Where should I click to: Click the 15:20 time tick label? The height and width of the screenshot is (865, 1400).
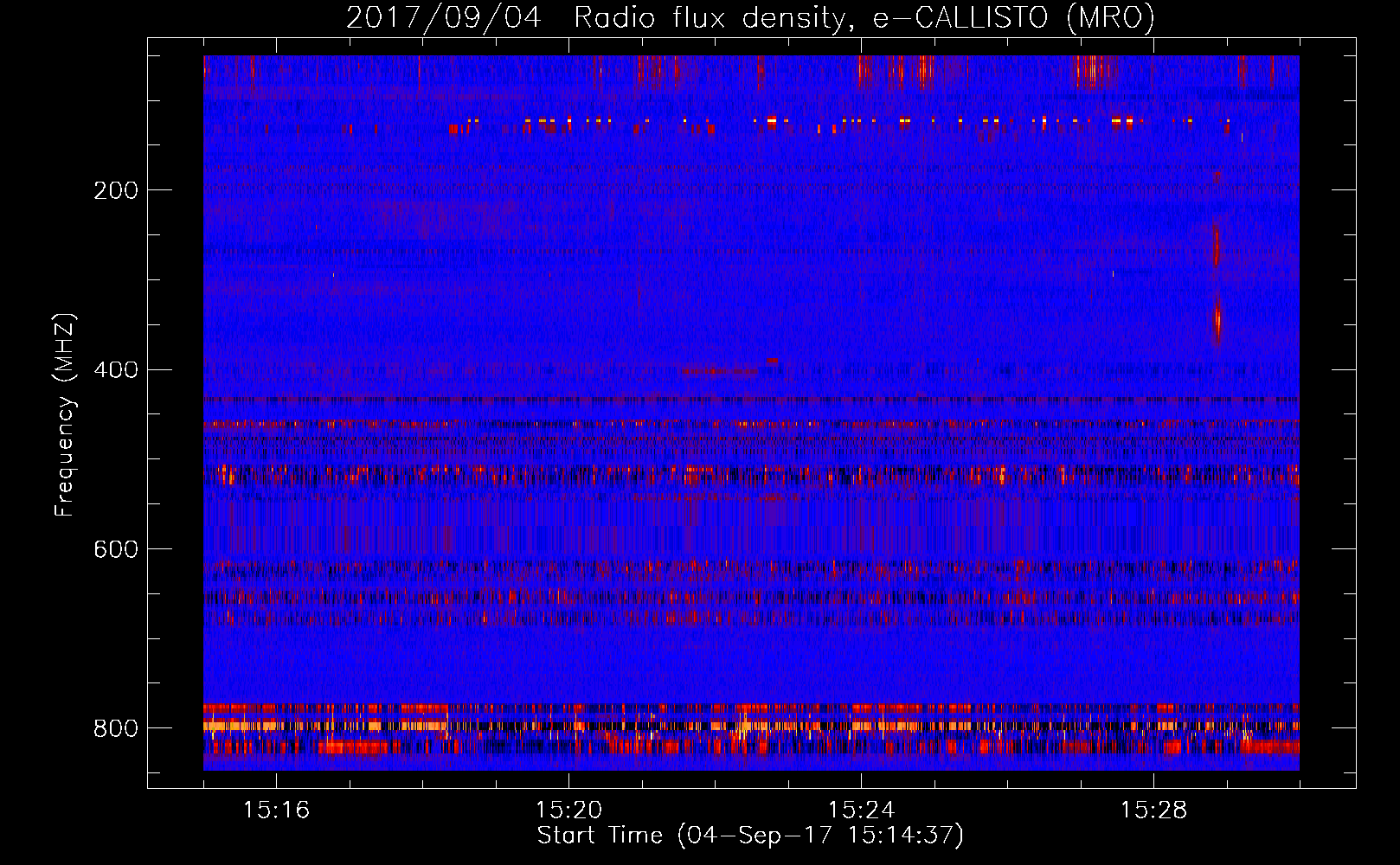pyautogui.click(x=569, y=811)
